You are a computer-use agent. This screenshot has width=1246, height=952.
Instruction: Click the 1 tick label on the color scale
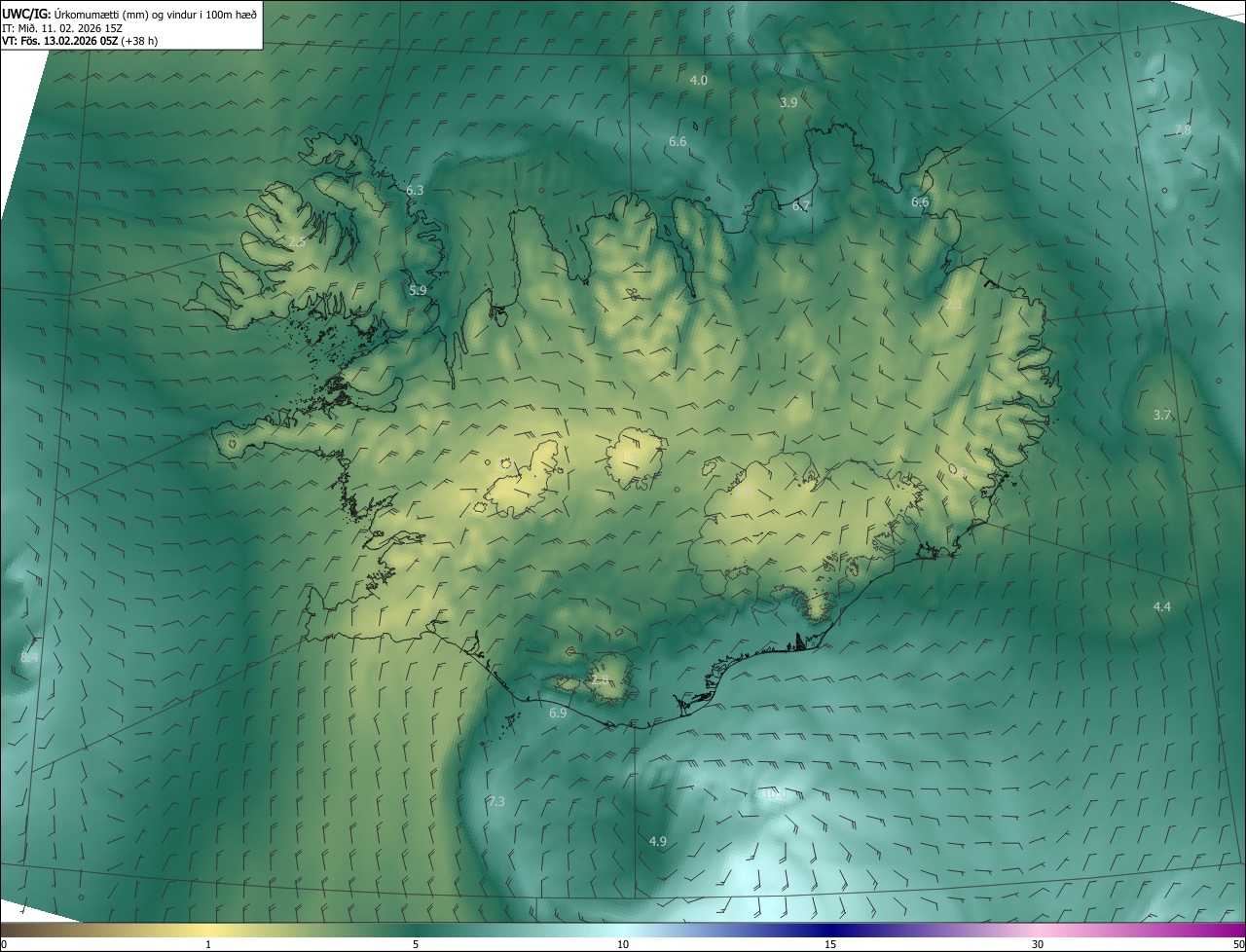(208, 944)
